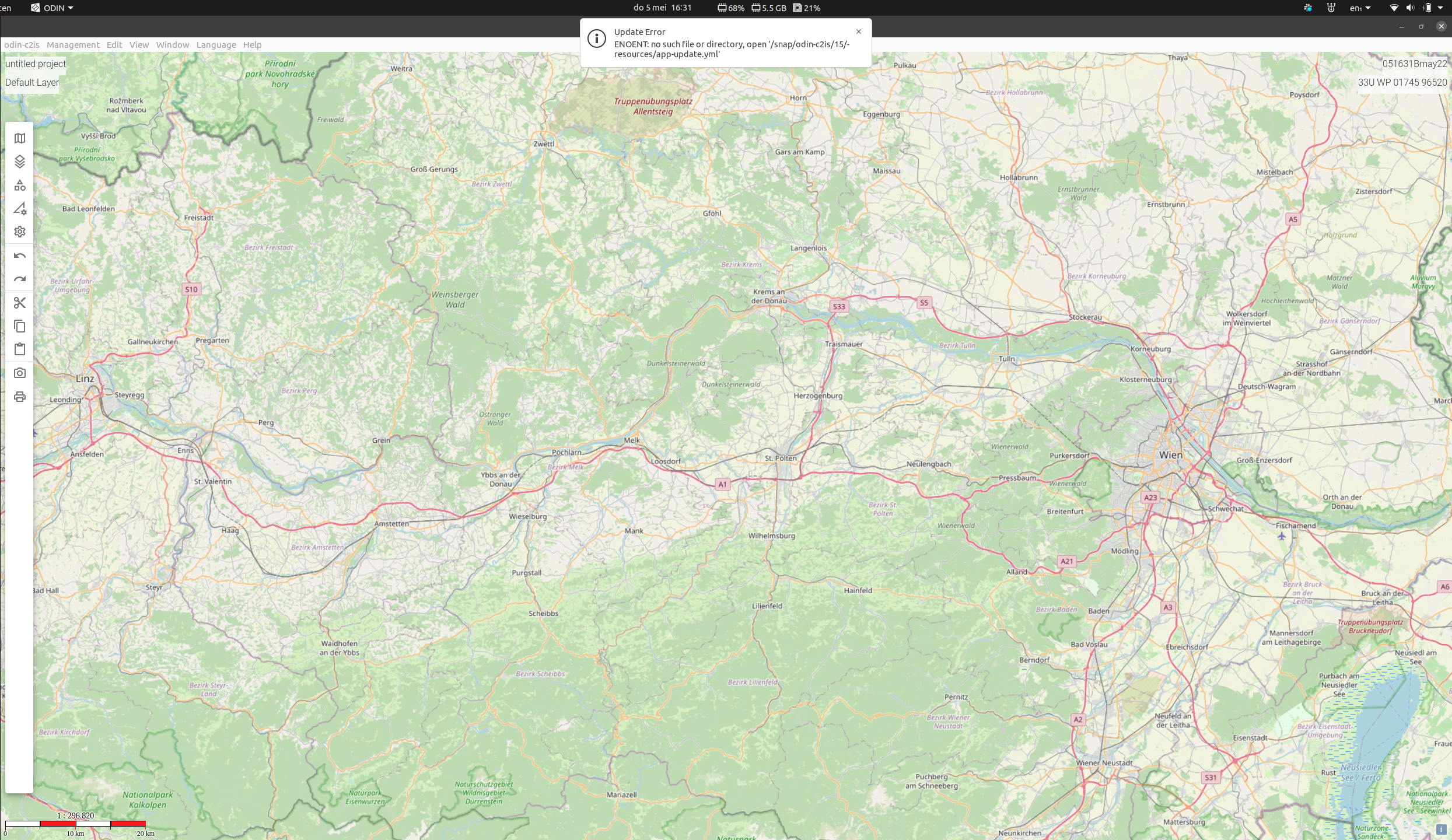Take a map snapshot with camera icon

20,373
